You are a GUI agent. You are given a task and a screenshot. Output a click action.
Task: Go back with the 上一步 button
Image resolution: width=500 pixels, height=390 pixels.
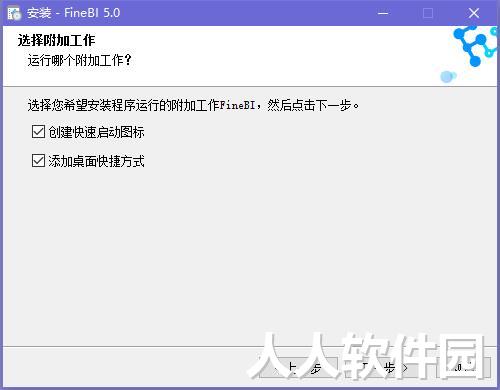[299, 368]
